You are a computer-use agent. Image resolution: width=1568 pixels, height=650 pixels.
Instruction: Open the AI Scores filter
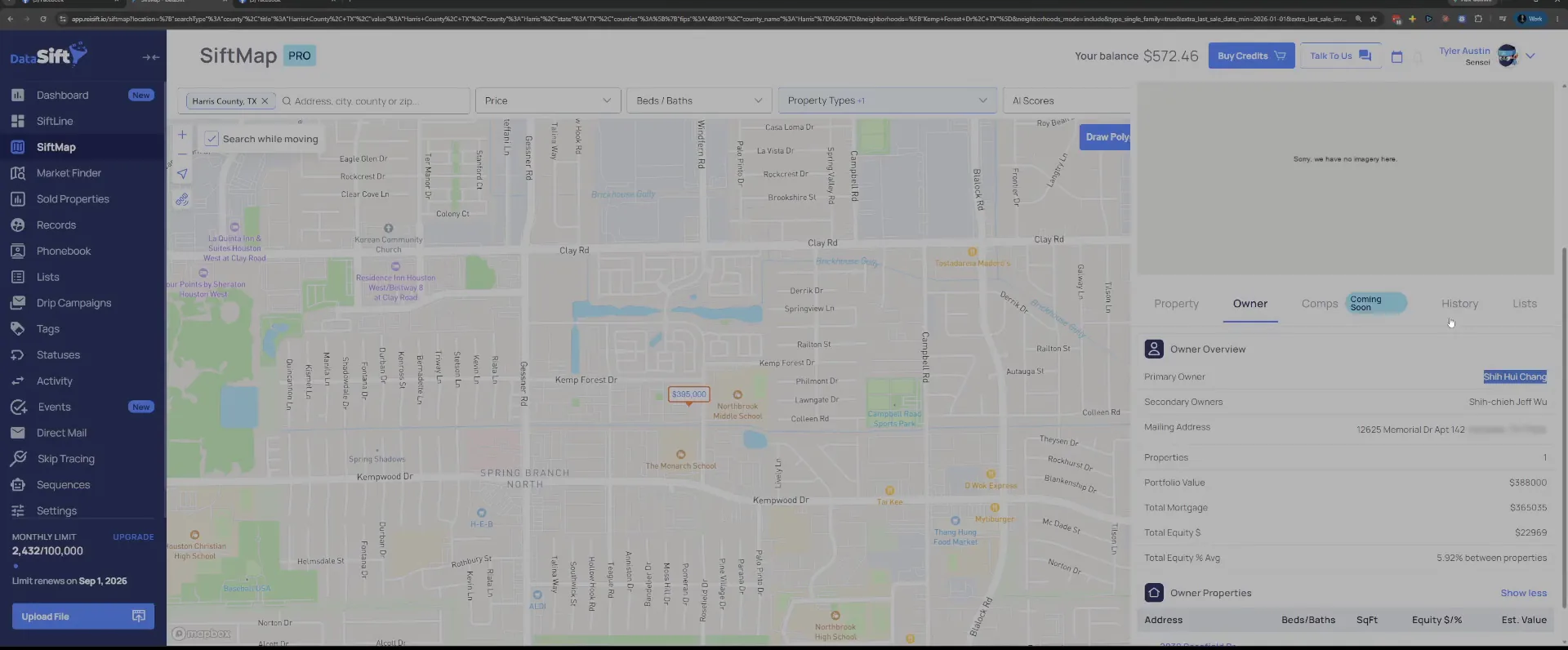[x=1067, y=100]
